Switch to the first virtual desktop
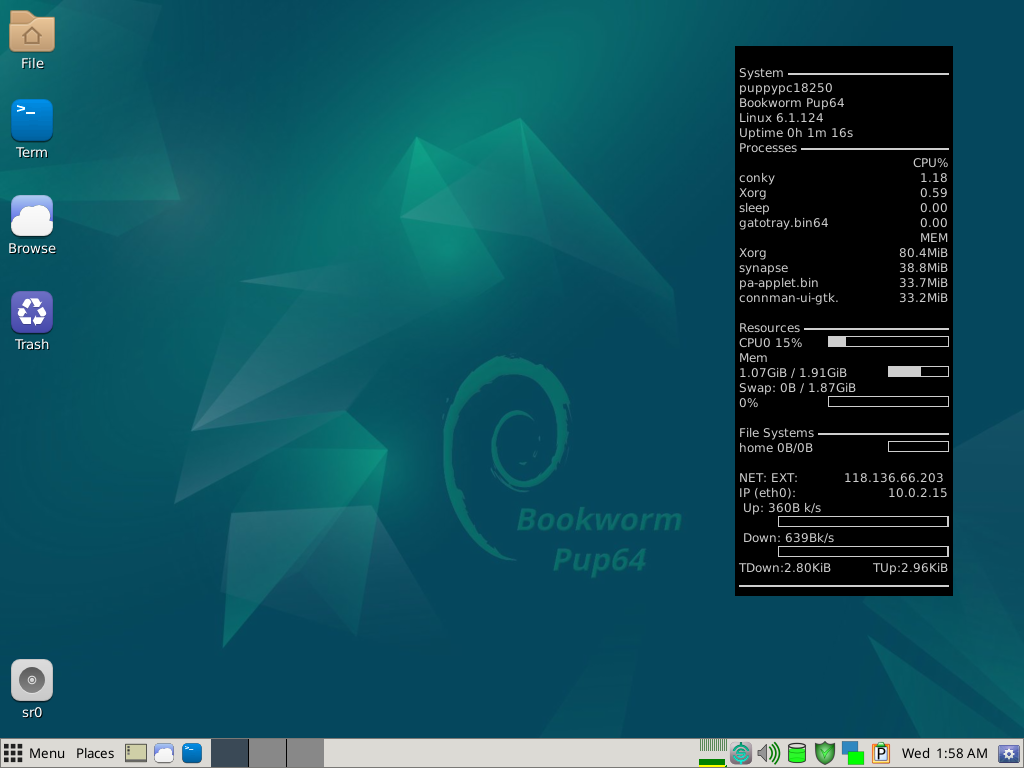This screenshot has height=768, width=1024. click(229, 753)
